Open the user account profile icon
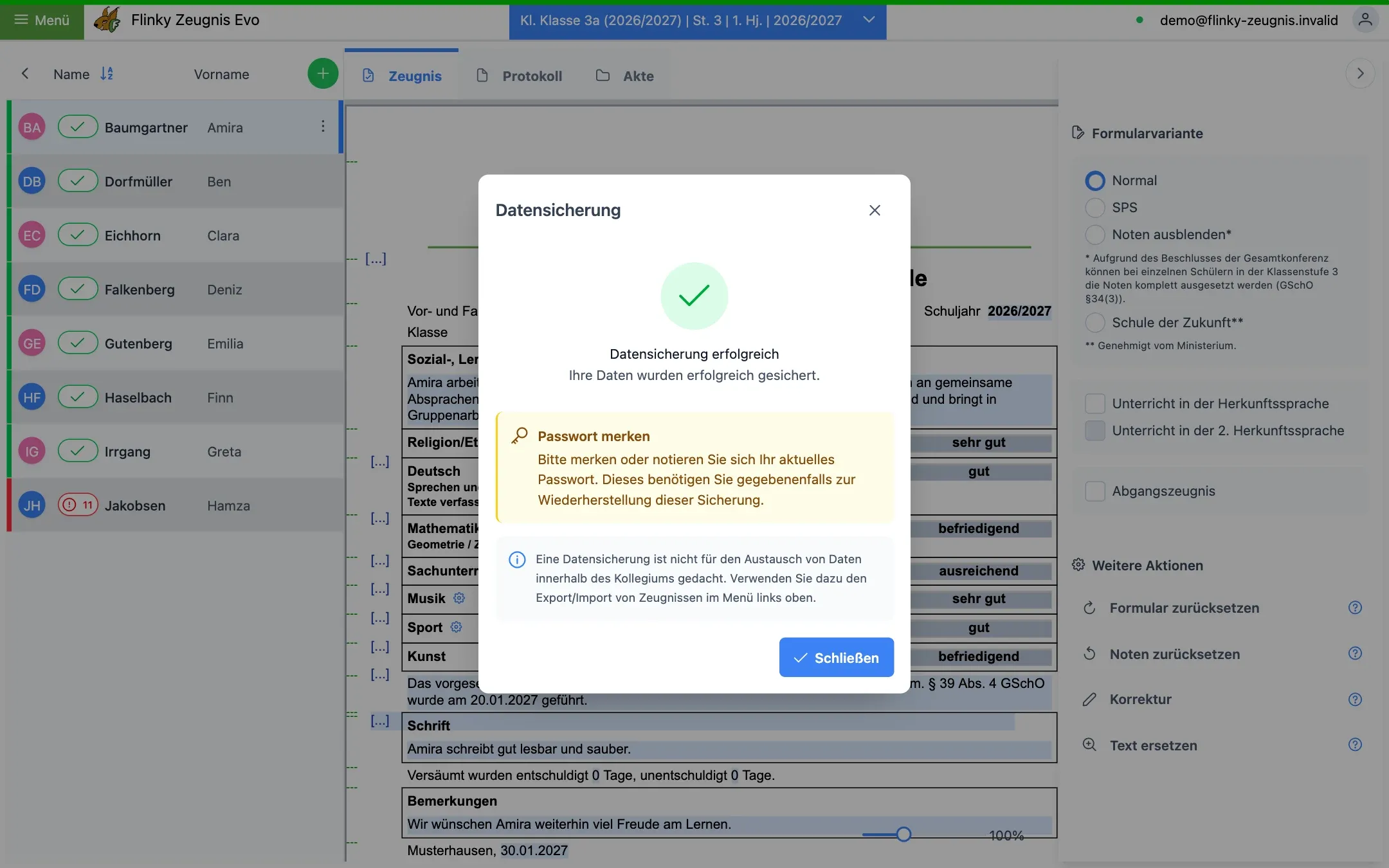Image resolution: width=1389 pixels, height=868 pixels. [x=1365, y=20]
